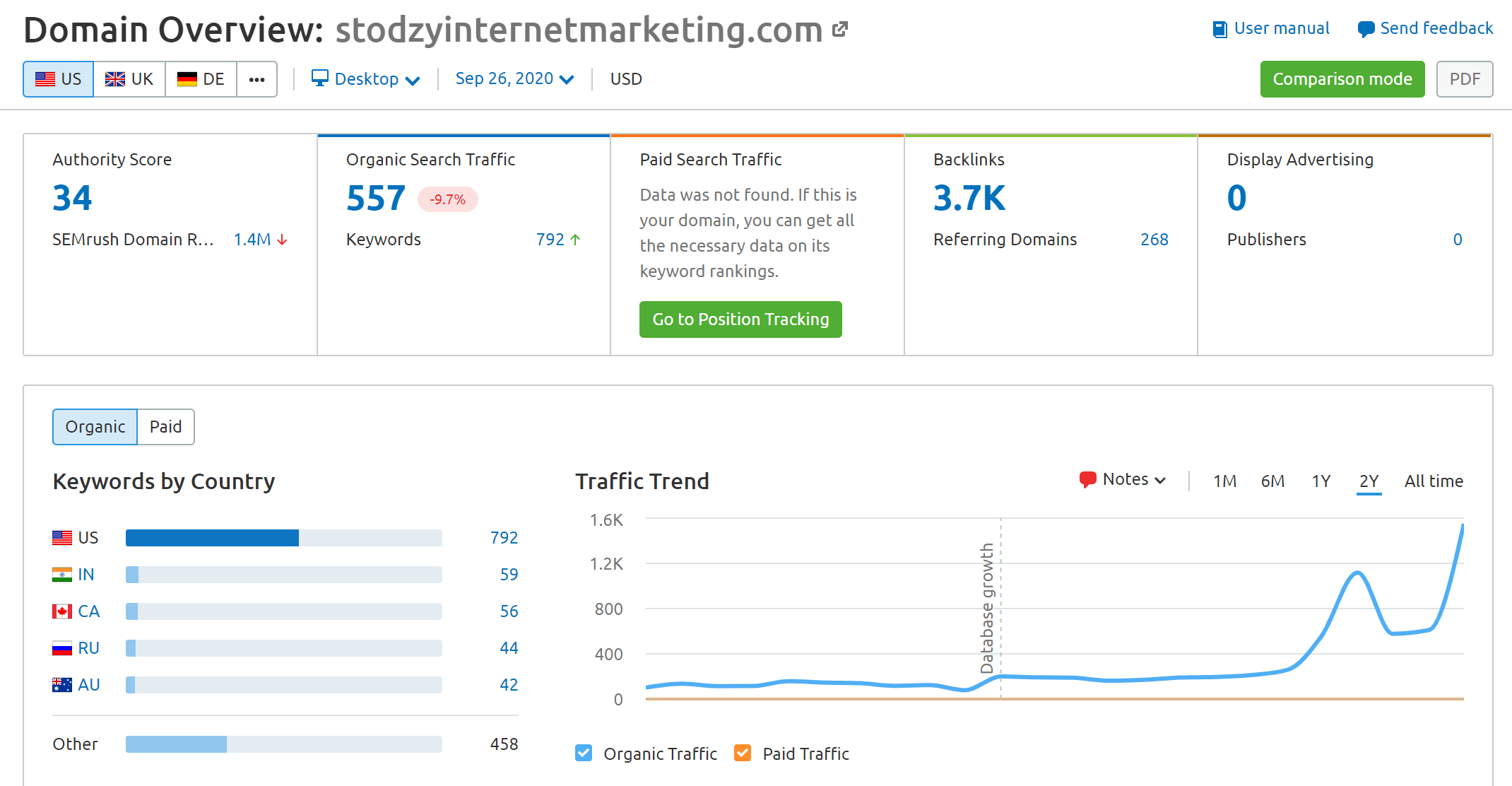Uncheck the Organic Traffic checkbox
The height and width of the screenshot is (786, 1512).
point(584,753)
